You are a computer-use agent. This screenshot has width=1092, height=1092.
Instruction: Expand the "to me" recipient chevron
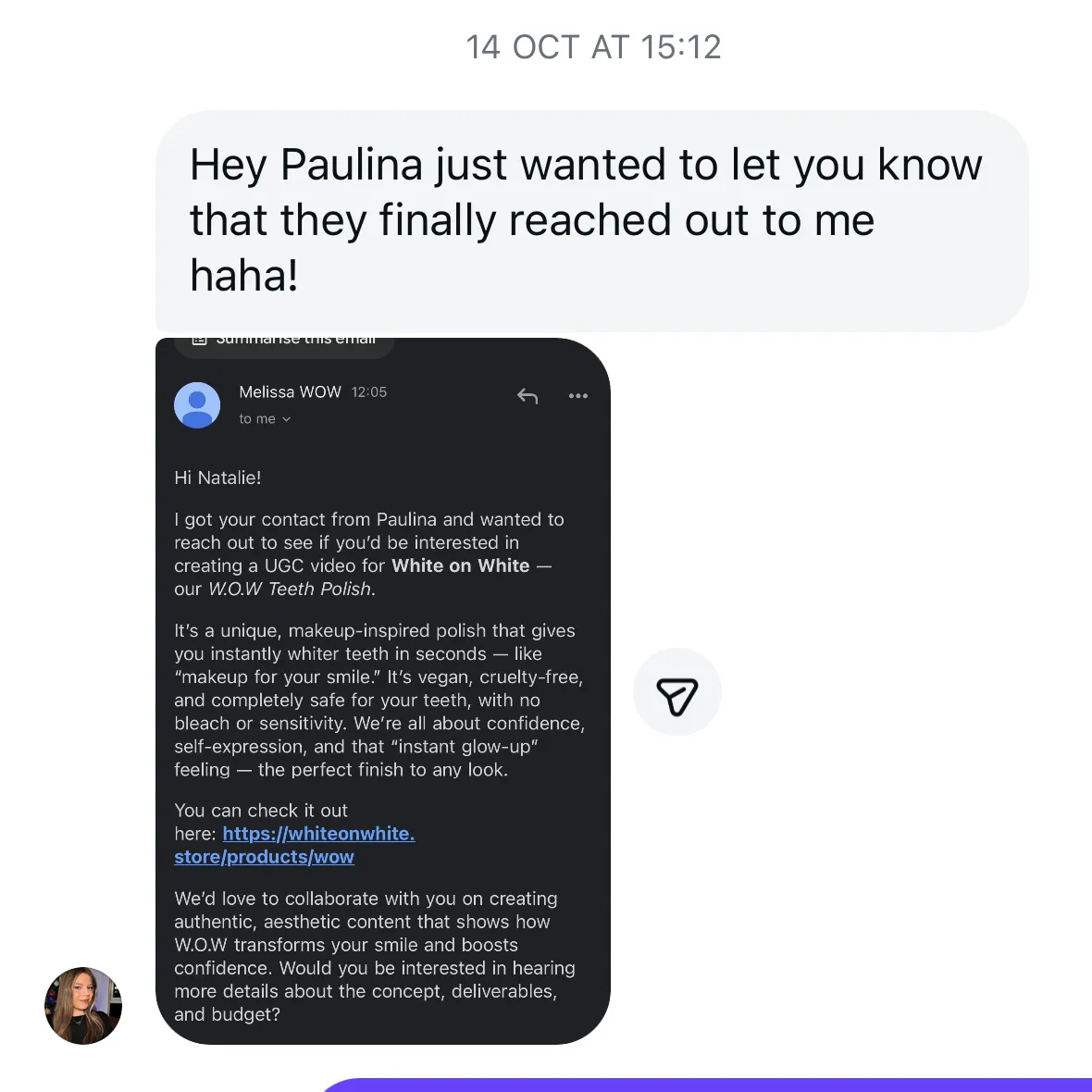287,419
